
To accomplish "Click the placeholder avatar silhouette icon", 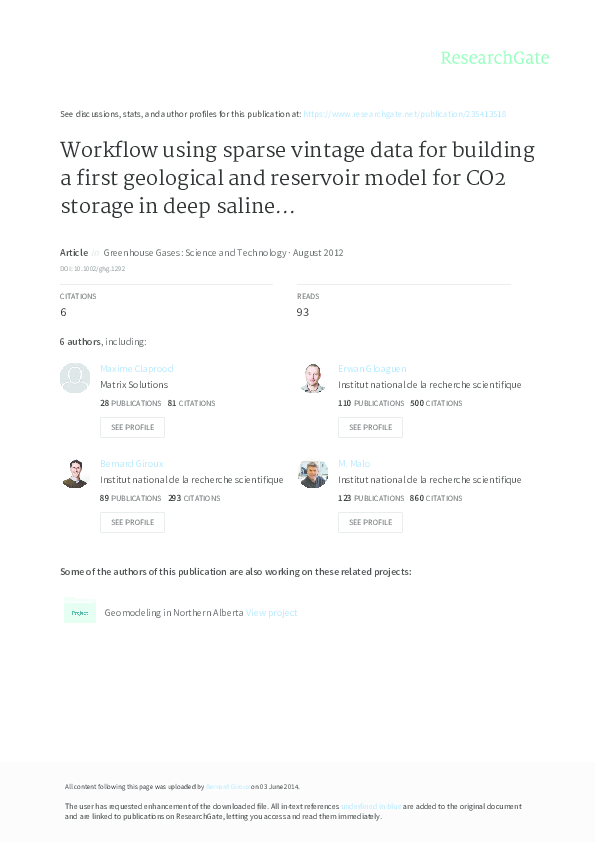I will pos(75,378).
